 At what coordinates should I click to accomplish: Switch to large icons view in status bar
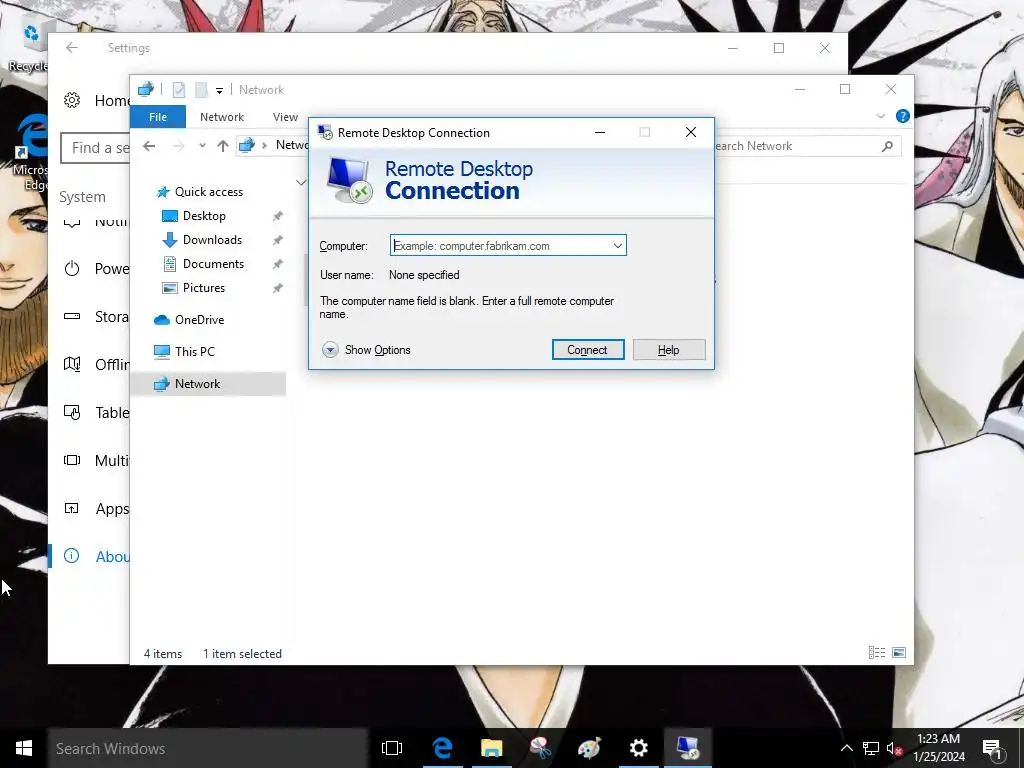pyautogui.click(x=899, y=652)
